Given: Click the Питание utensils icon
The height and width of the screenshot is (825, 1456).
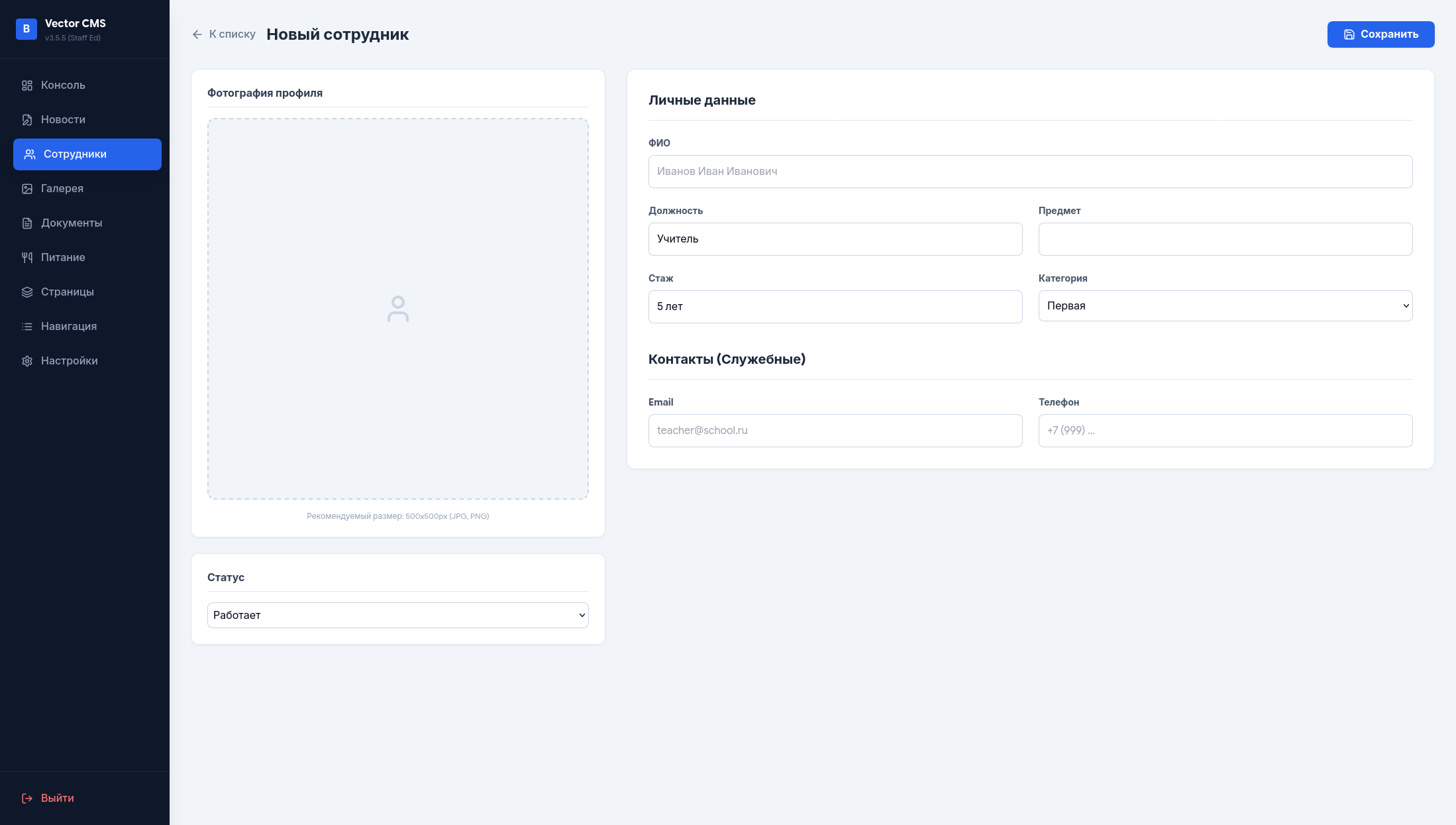Looking at the screenshot, I should pos(27,258).
